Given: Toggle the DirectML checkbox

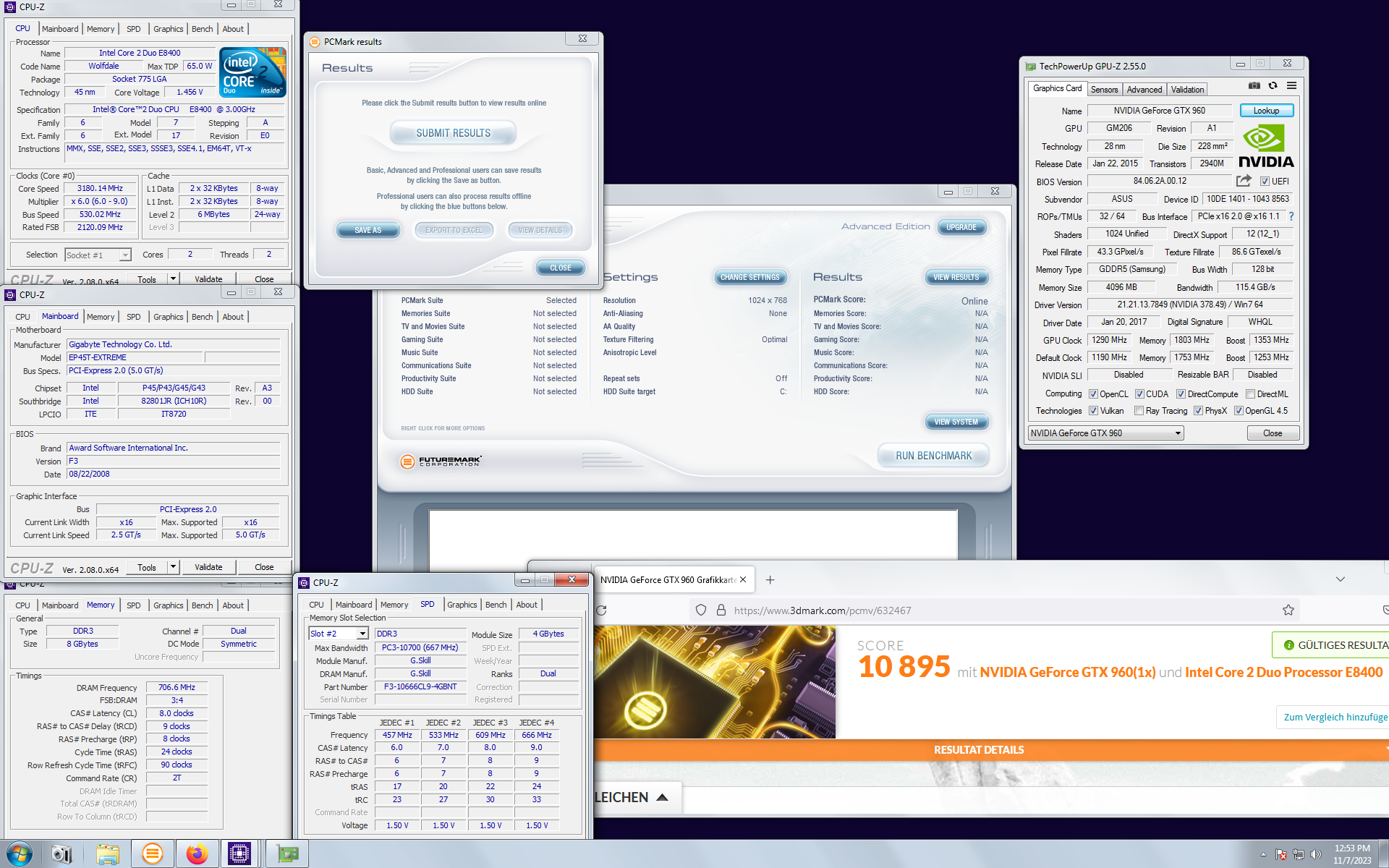Looking at the screenshot, I should (x=1250, y=394).
